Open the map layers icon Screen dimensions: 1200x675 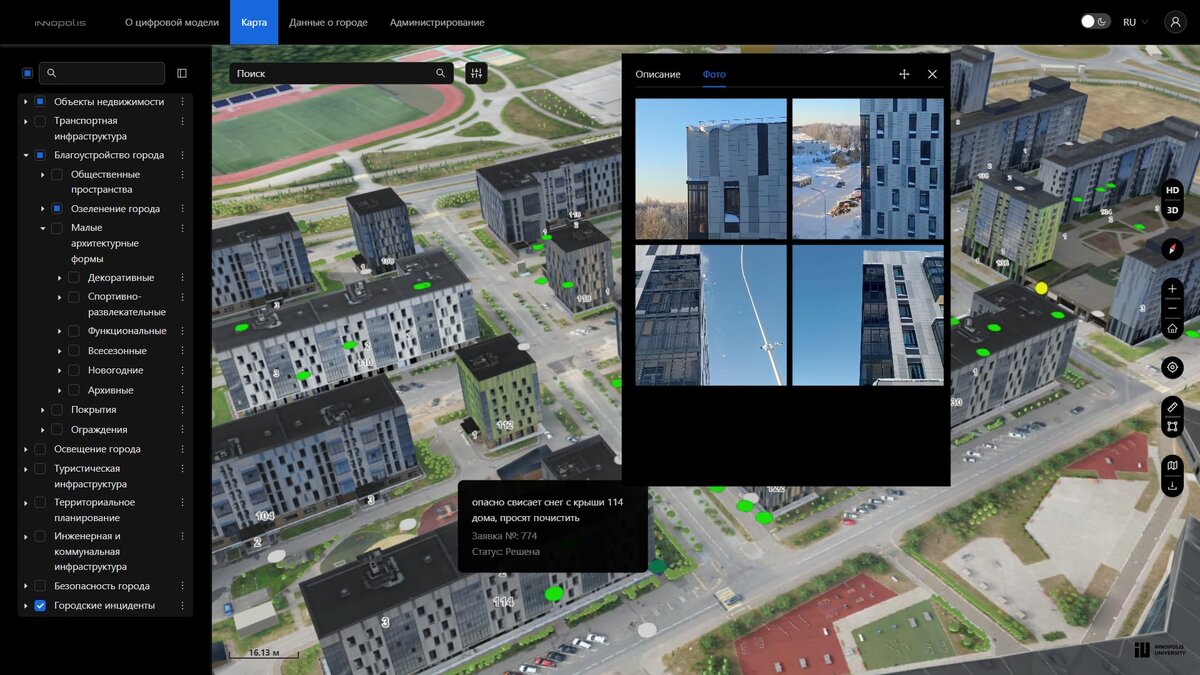click(1171, 466)
